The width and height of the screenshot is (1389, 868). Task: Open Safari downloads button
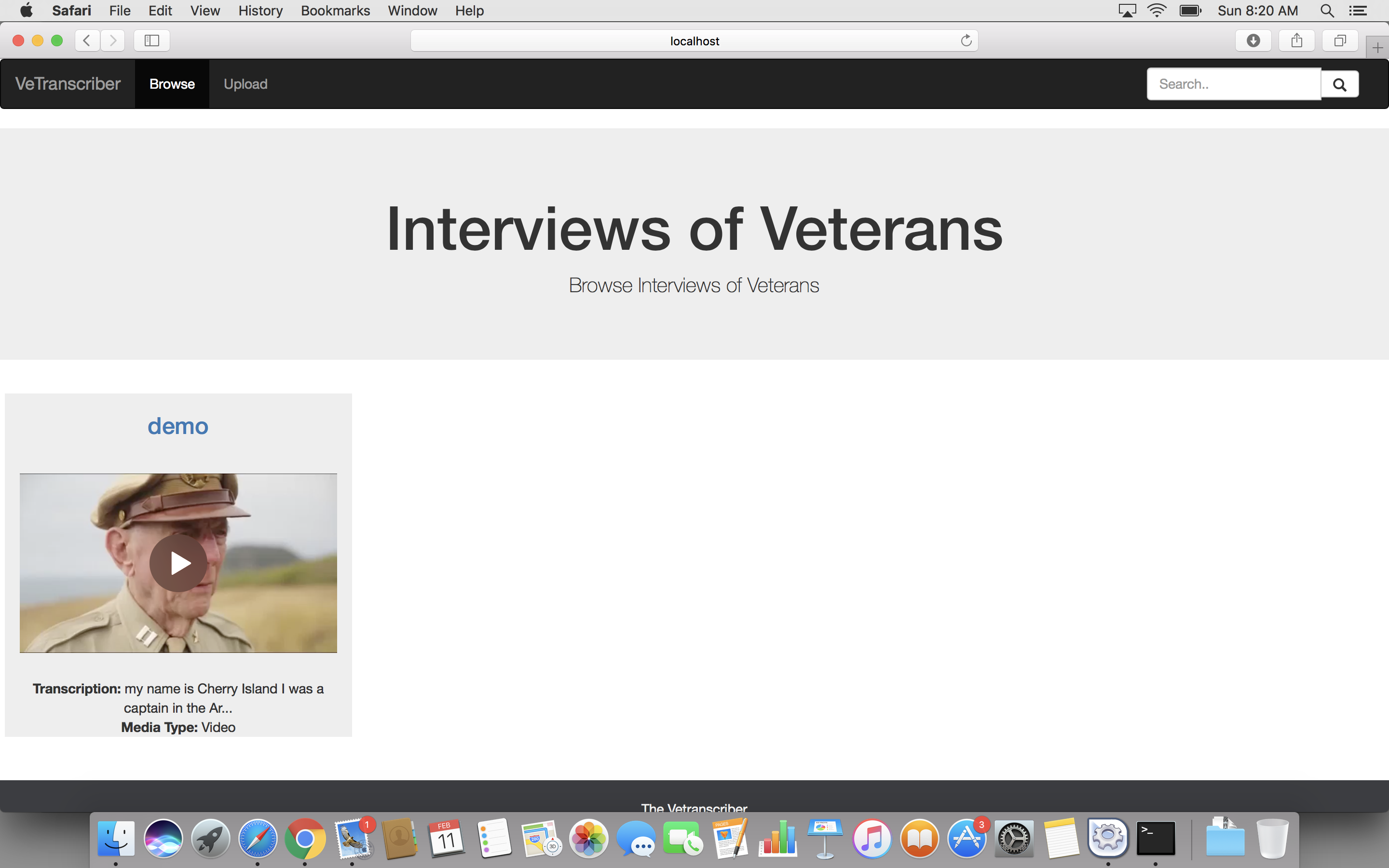point(1253,41)
